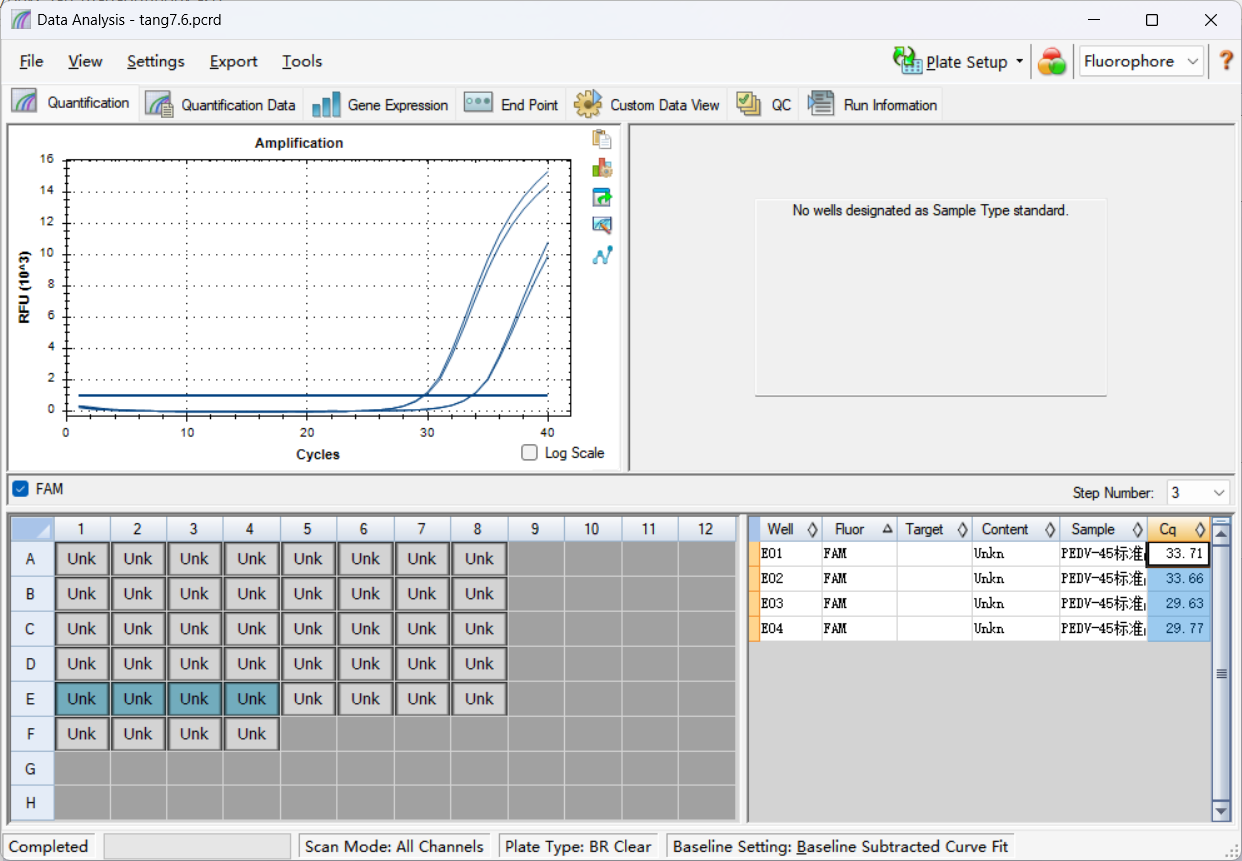1242x861 pixels.
Task: Toggle well F4 in plate grid
Action: [x=252, y=734]
